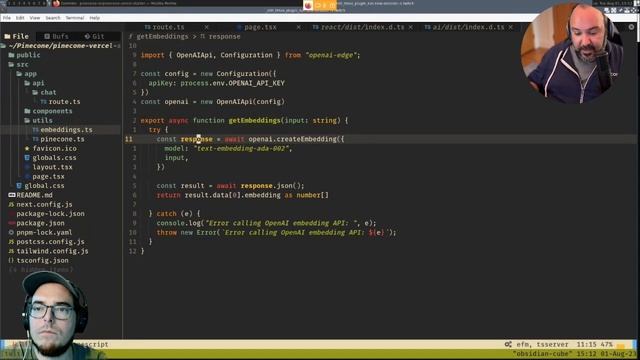
Task: Click the TypeScript icon beside embeddings.ts
Action: tap(36, 130)
